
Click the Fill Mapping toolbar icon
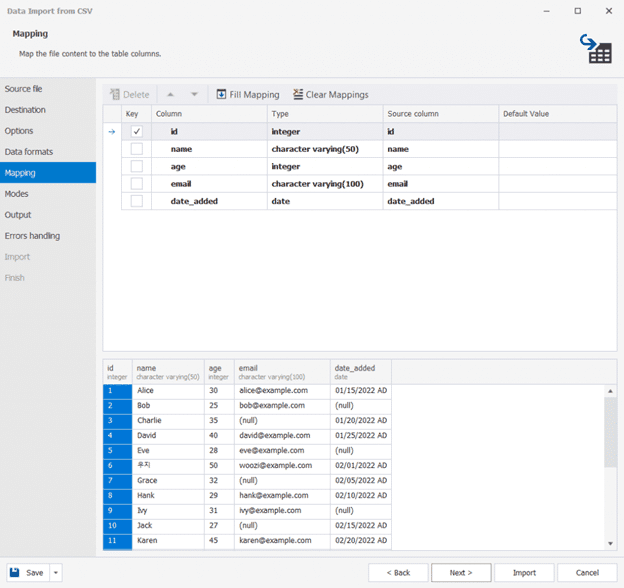coord(222,95)
